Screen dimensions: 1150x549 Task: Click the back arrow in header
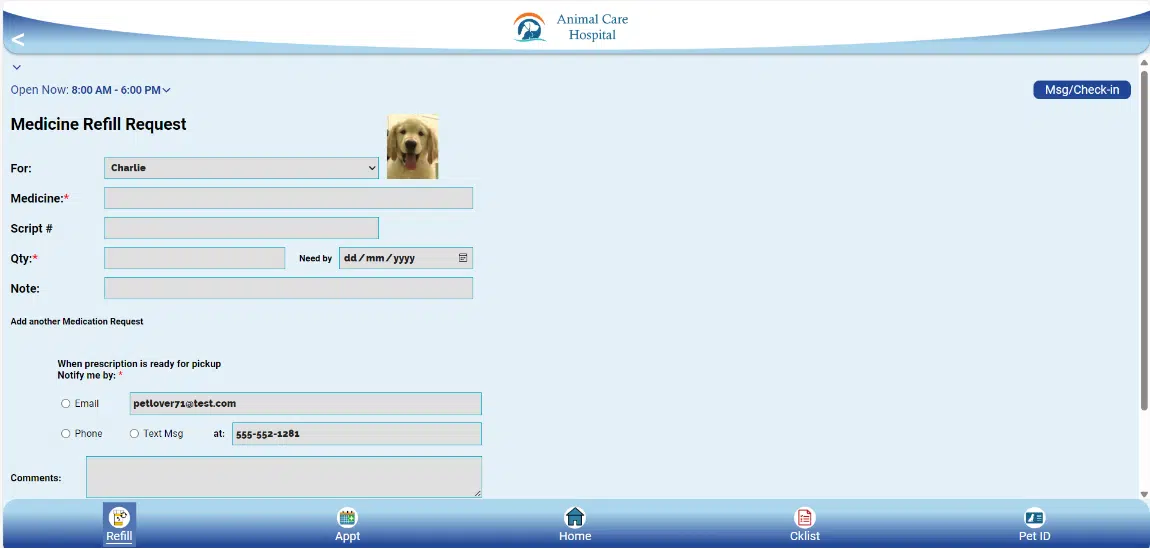click(17, 39)
